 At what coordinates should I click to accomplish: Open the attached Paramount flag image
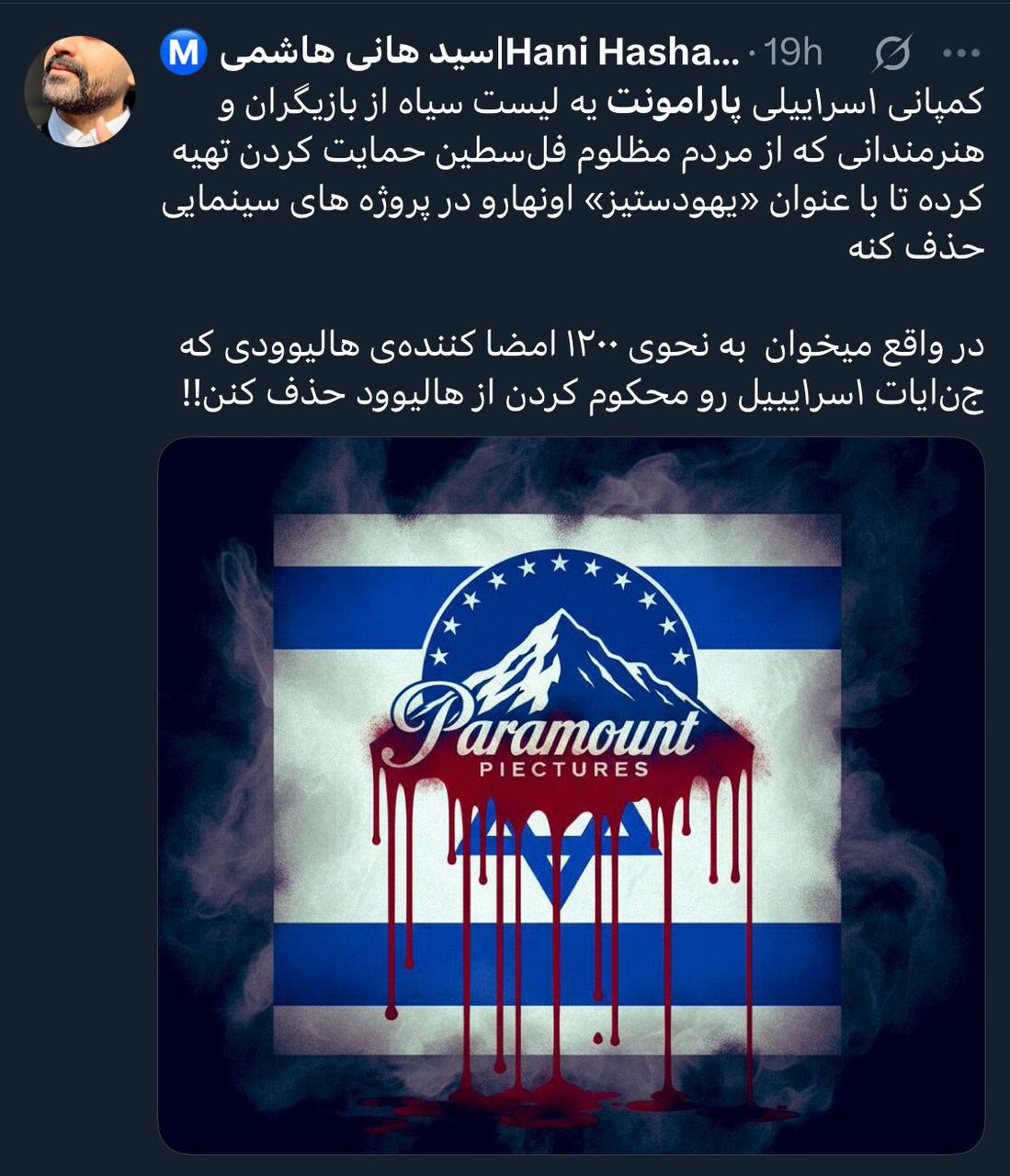[x=571, y=795]
